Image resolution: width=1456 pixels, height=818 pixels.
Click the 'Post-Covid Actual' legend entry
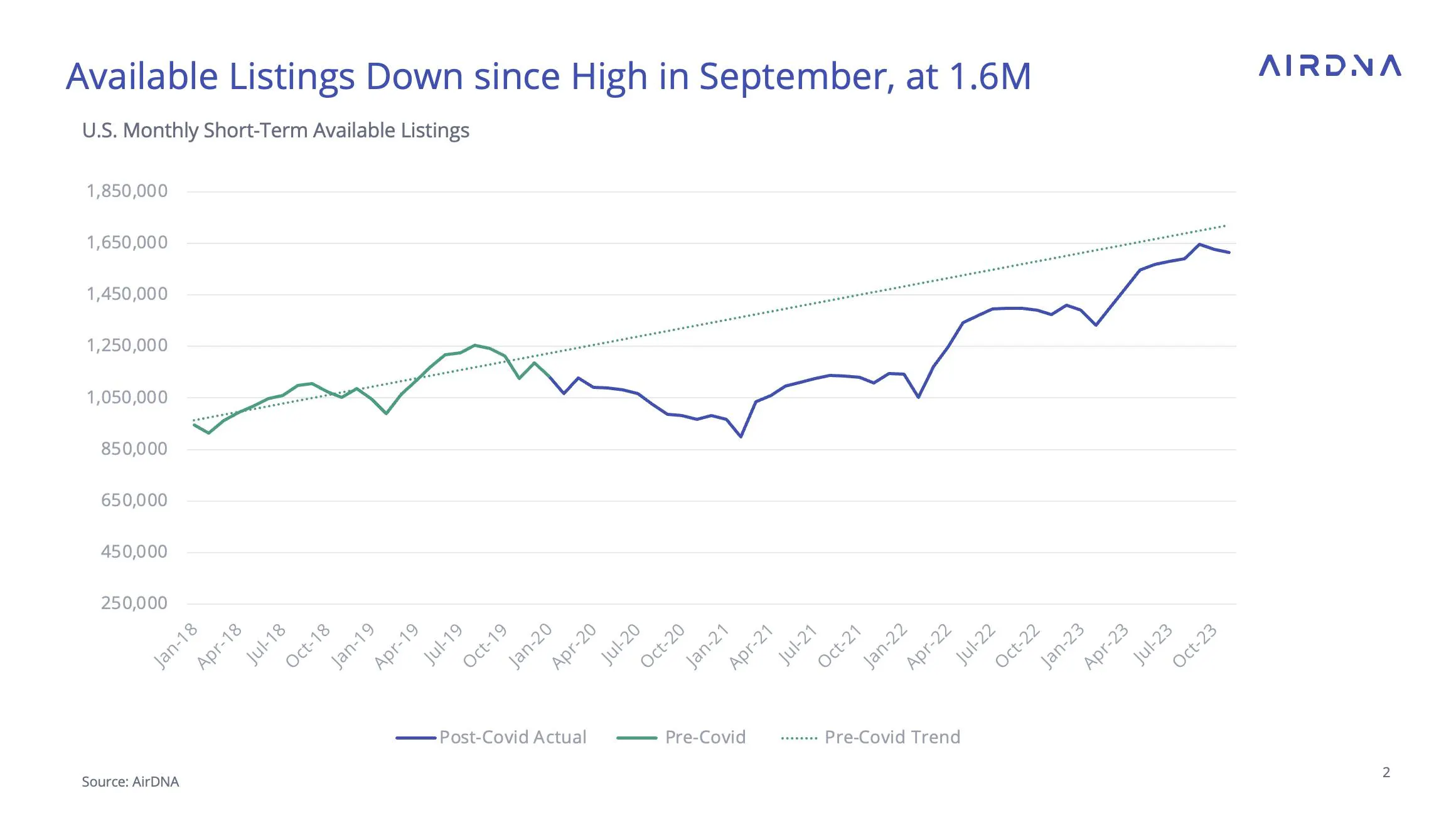pyautogui.click(x=491, y=737)
